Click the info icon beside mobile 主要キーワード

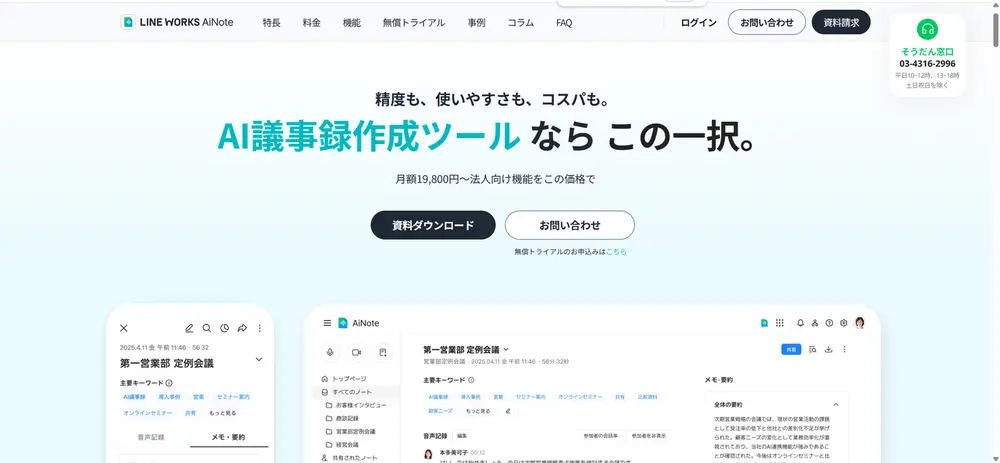pos(169,383)
